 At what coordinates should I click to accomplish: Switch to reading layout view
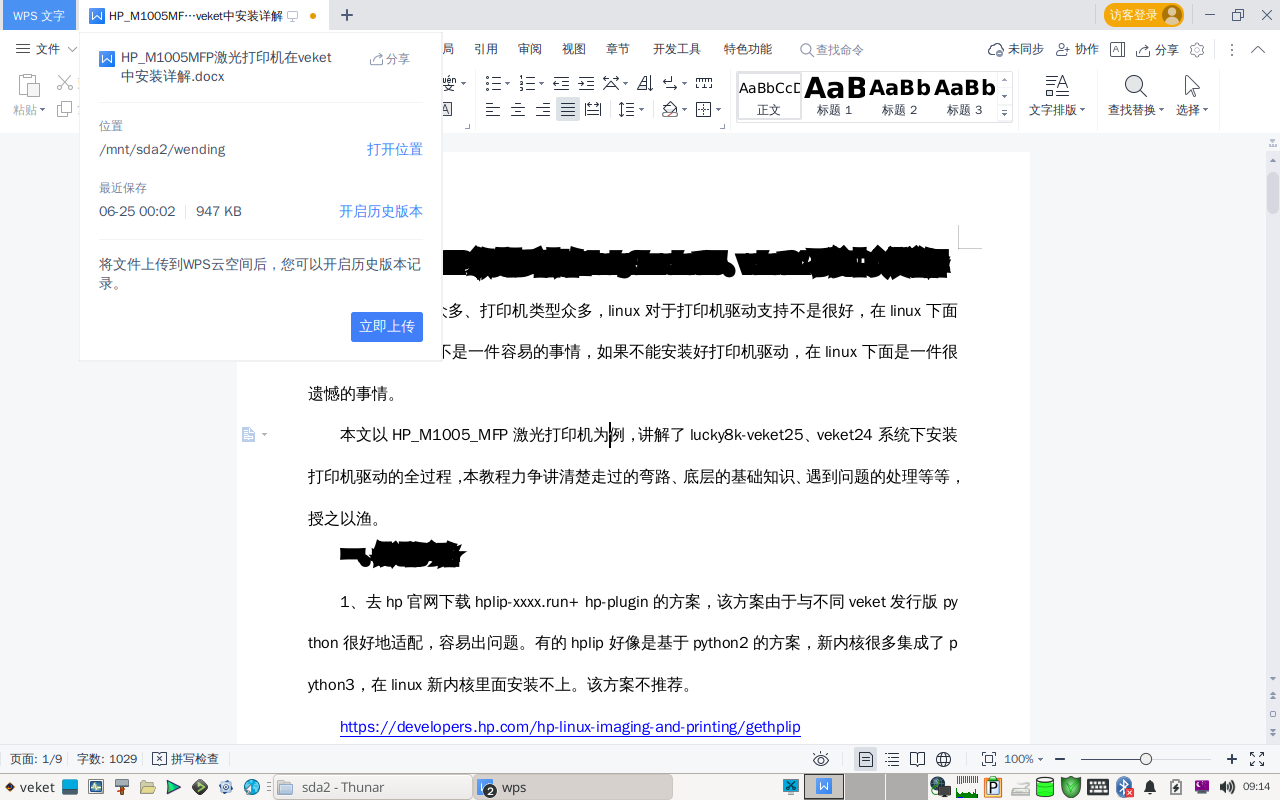[917, 759]
